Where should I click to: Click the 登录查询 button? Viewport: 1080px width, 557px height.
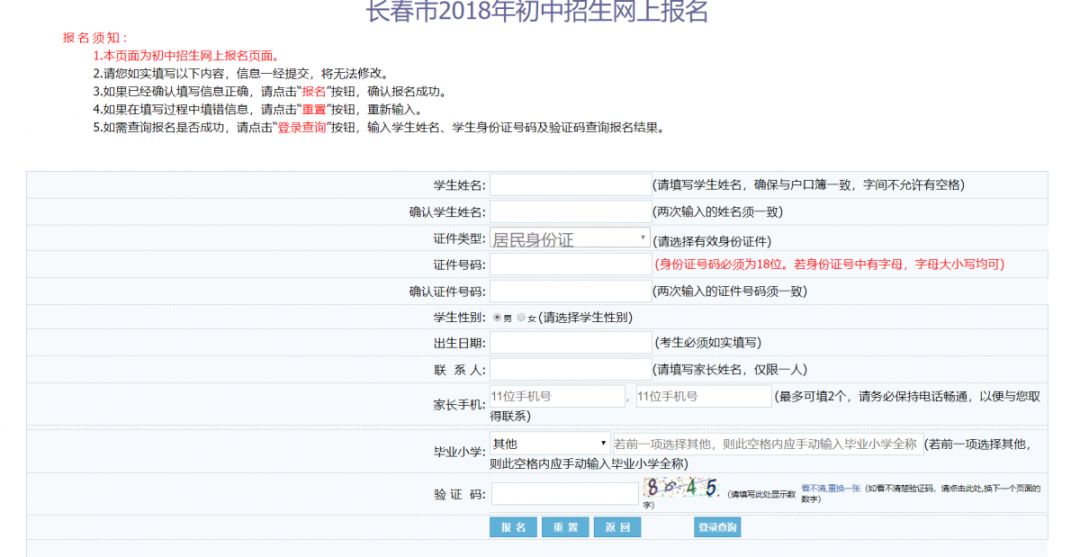[718, 527]
